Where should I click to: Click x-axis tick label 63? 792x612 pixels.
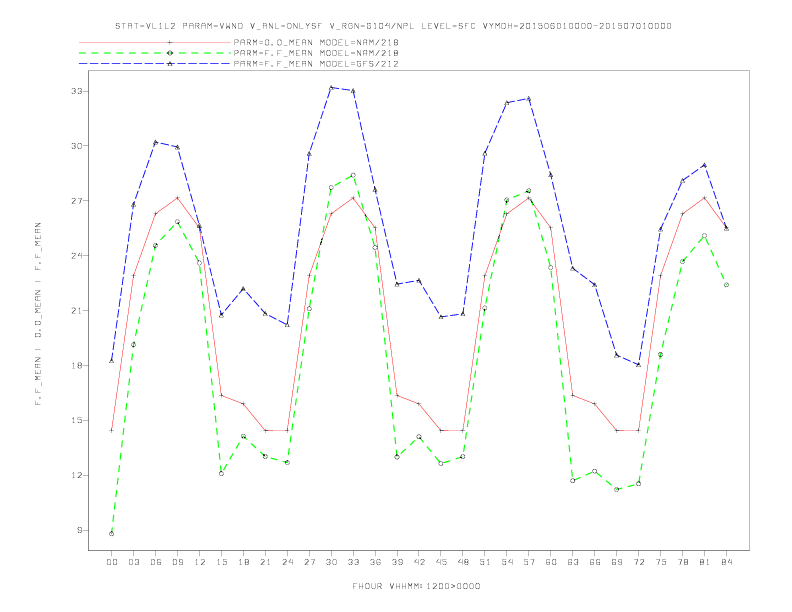pos(573,562)
